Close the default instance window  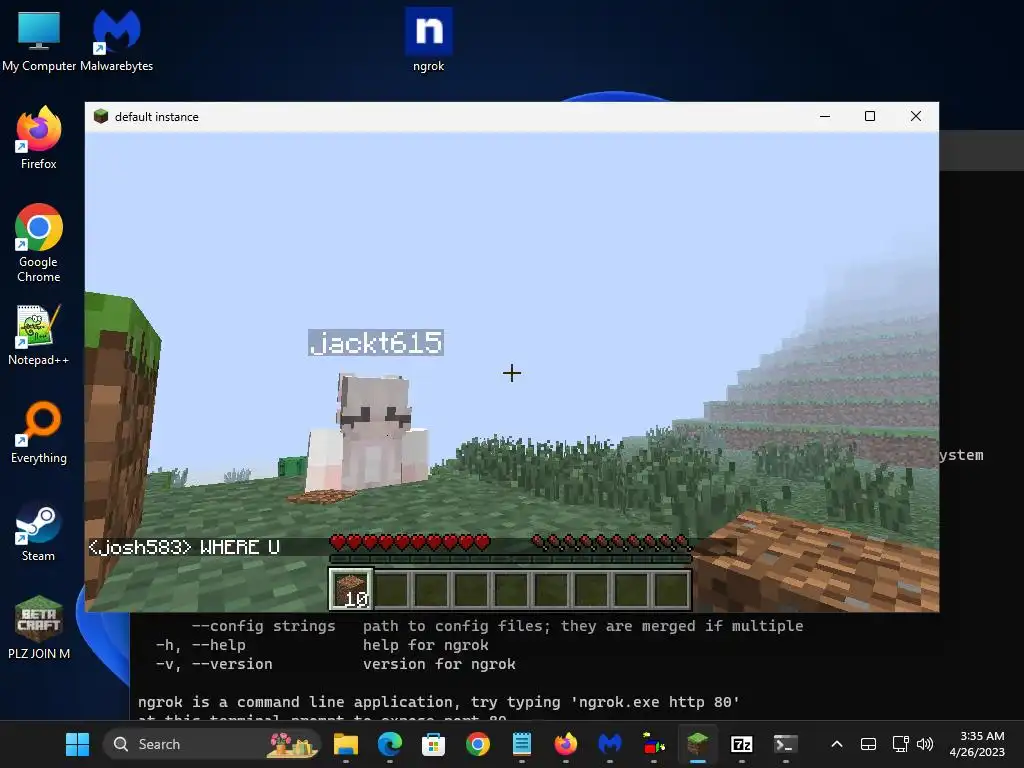pos(916,116)
